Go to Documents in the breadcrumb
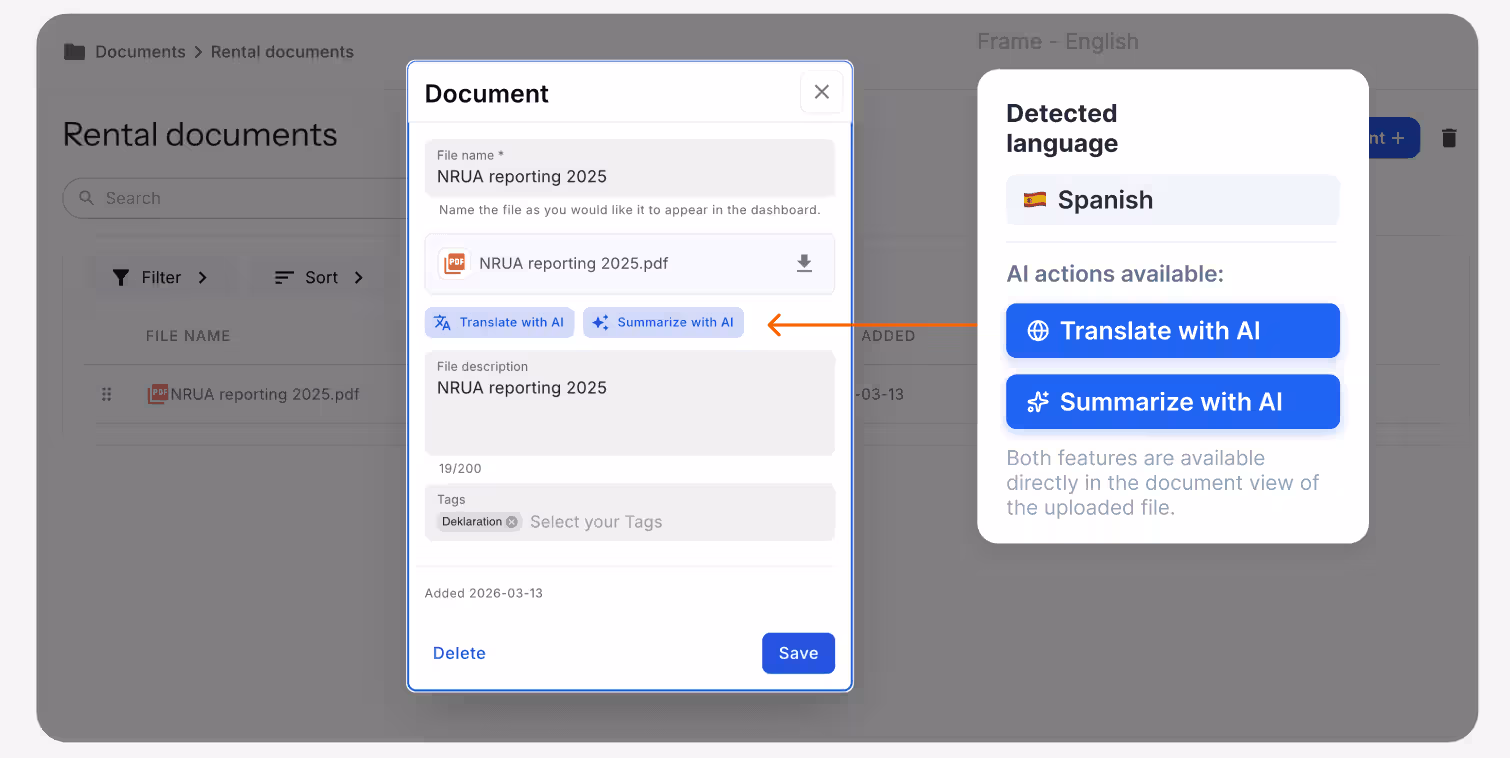 pos(140,52)
